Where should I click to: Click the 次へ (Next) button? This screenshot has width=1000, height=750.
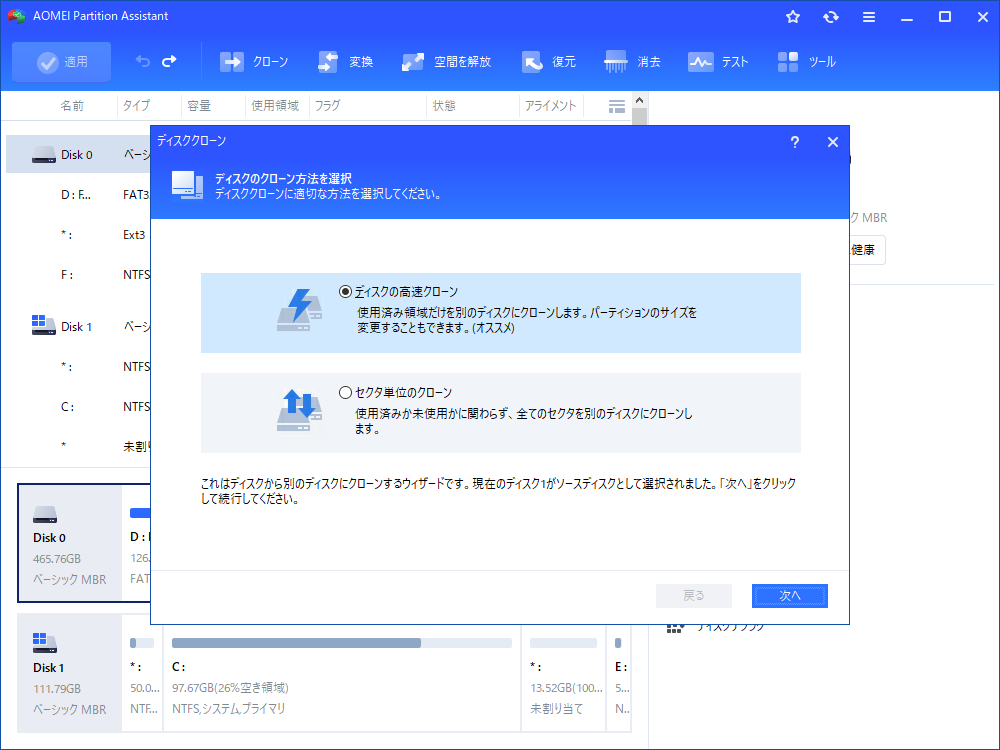[x=790, y=596]
